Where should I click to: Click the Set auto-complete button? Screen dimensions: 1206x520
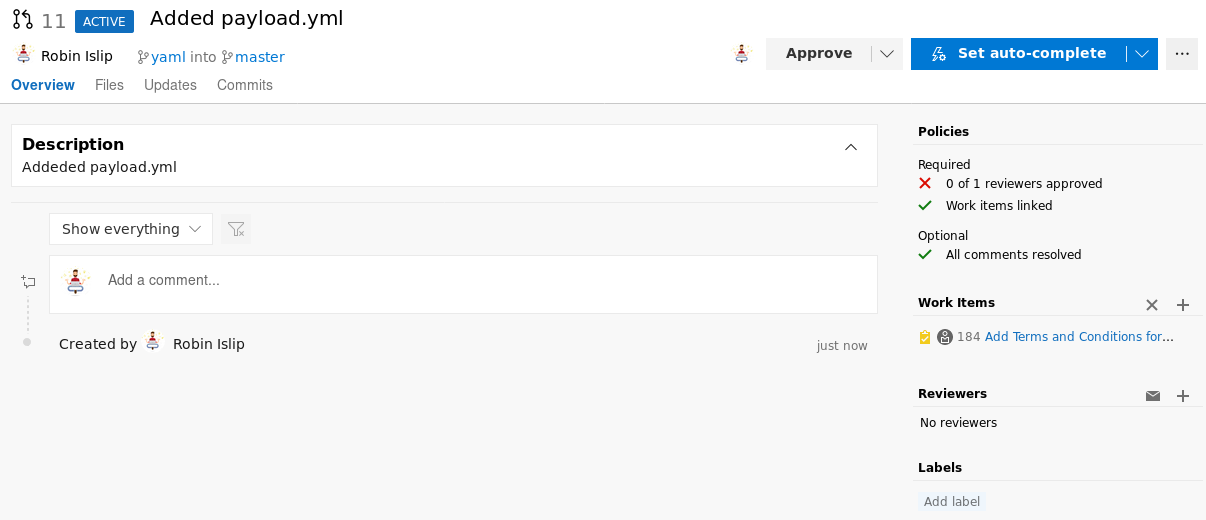pos(1018,54)
